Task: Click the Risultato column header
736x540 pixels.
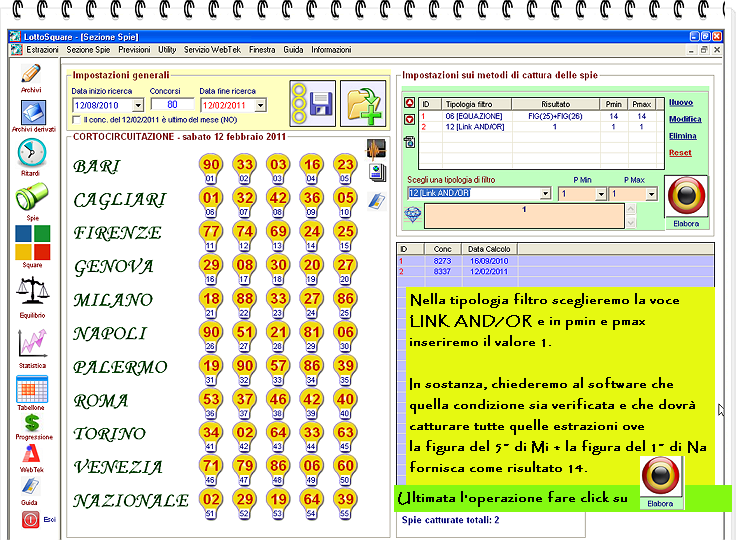Action: [x=556, y=104]
